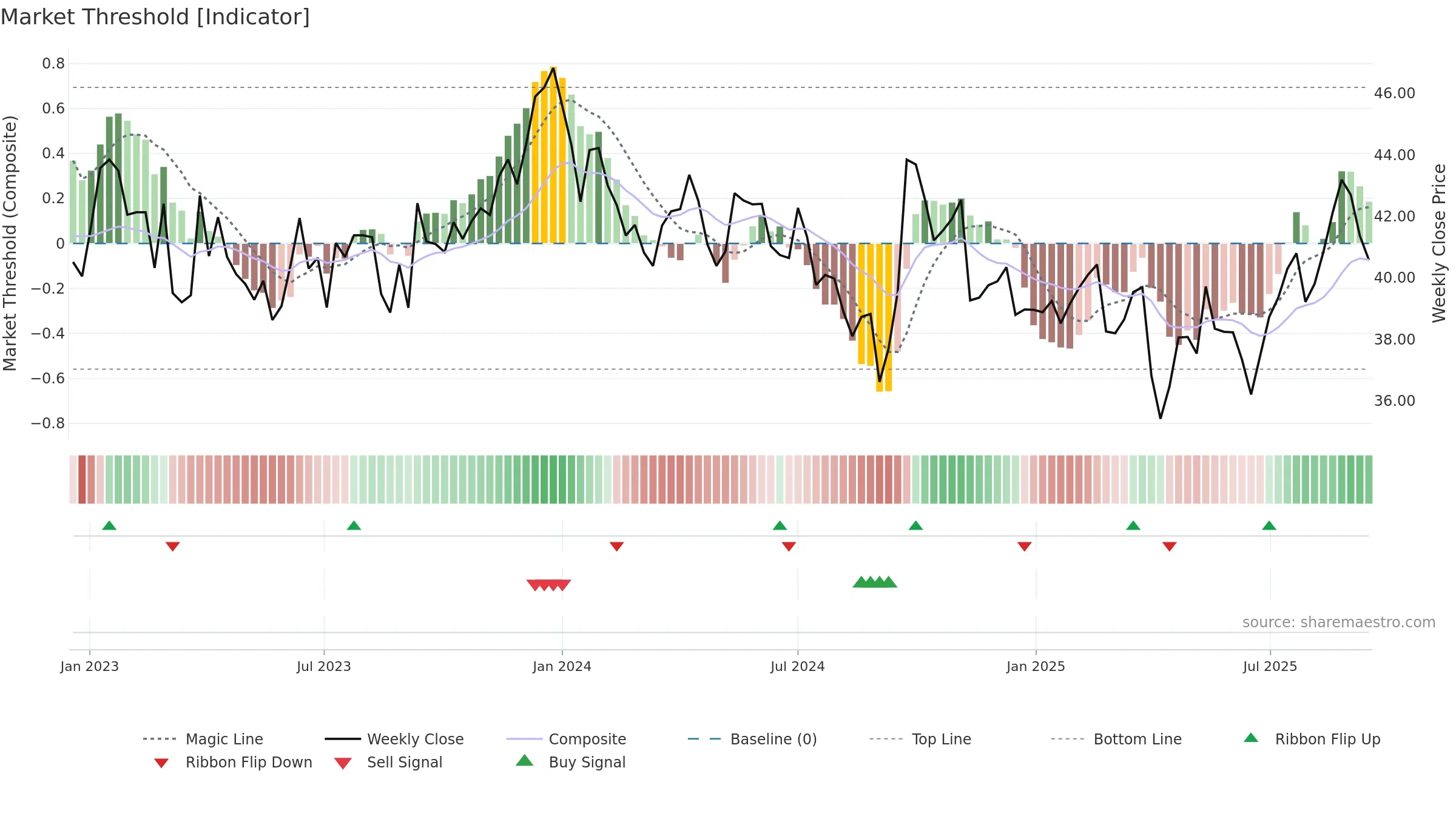This screenshot has width=1456, height=819.
Task: Toggle the Buy Signal legend entry
Action: click(570, 763)
